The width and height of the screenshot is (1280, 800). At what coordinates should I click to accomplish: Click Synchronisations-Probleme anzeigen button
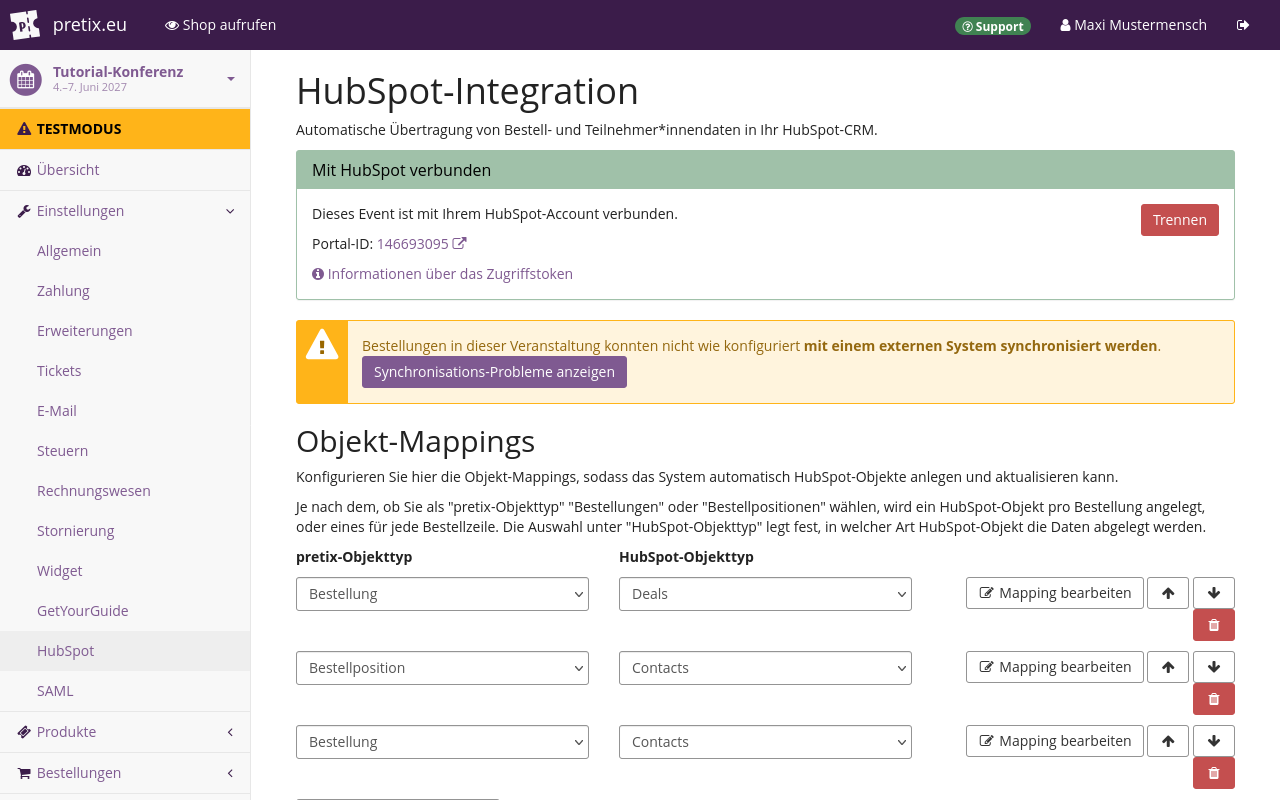494,372
